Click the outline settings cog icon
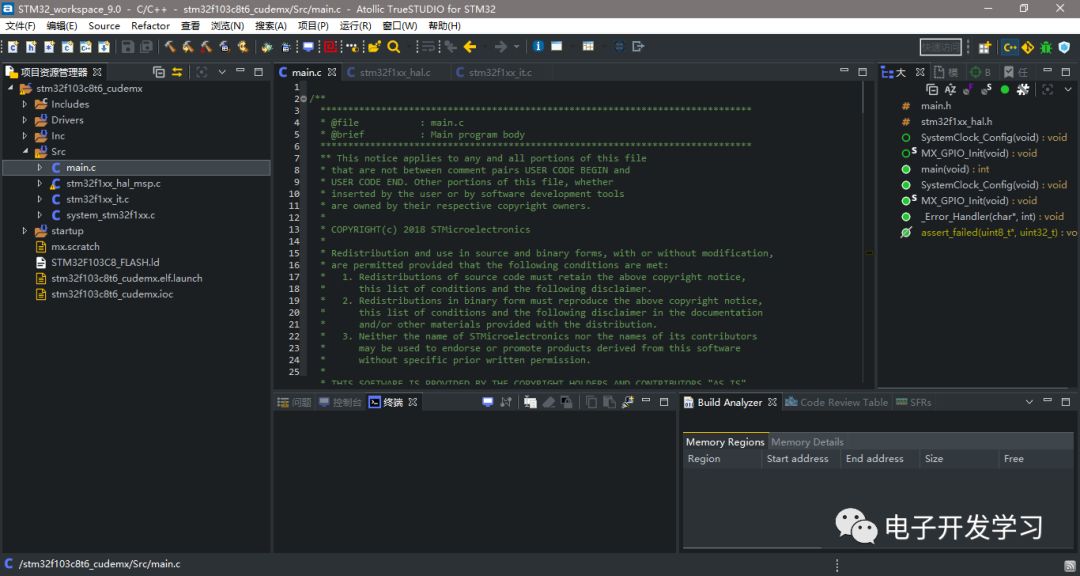Viewport: 1080px width, 576px height. [1023, 89]
